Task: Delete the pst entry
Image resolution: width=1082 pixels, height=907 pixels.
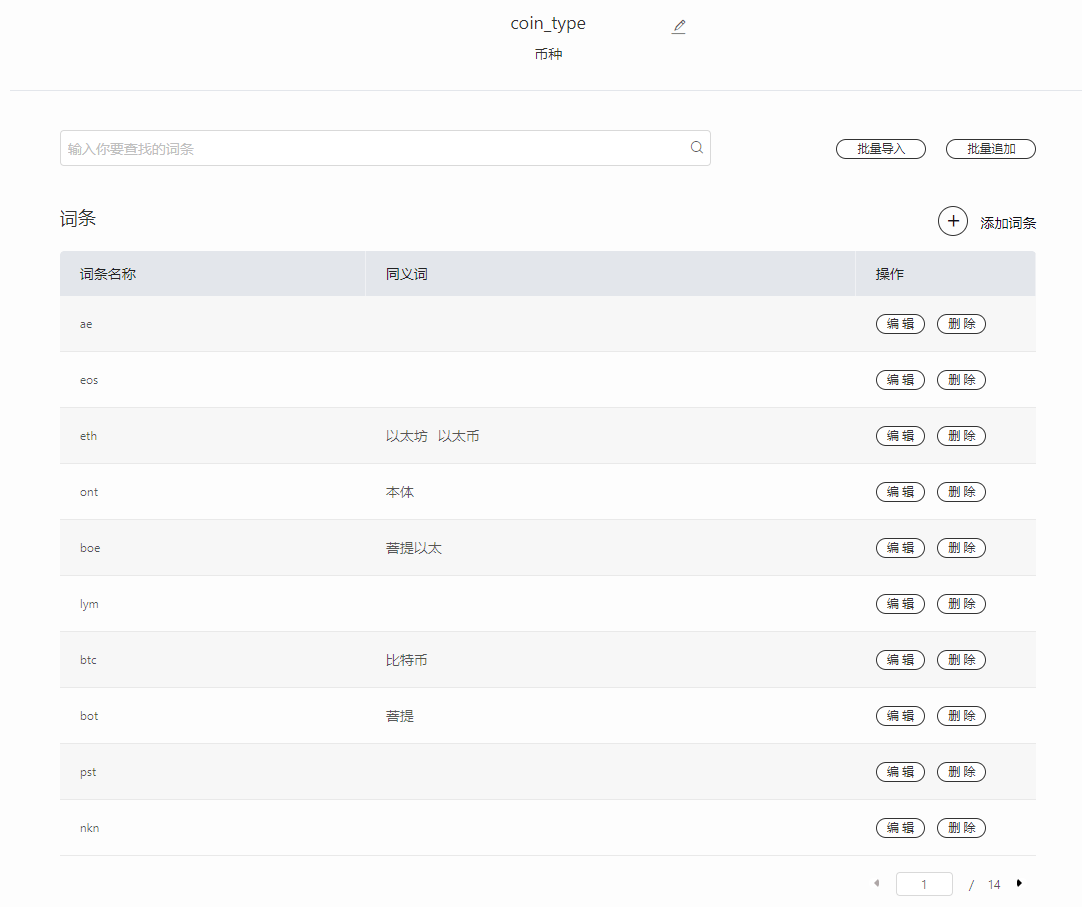Action: click(x=961, y=771)
